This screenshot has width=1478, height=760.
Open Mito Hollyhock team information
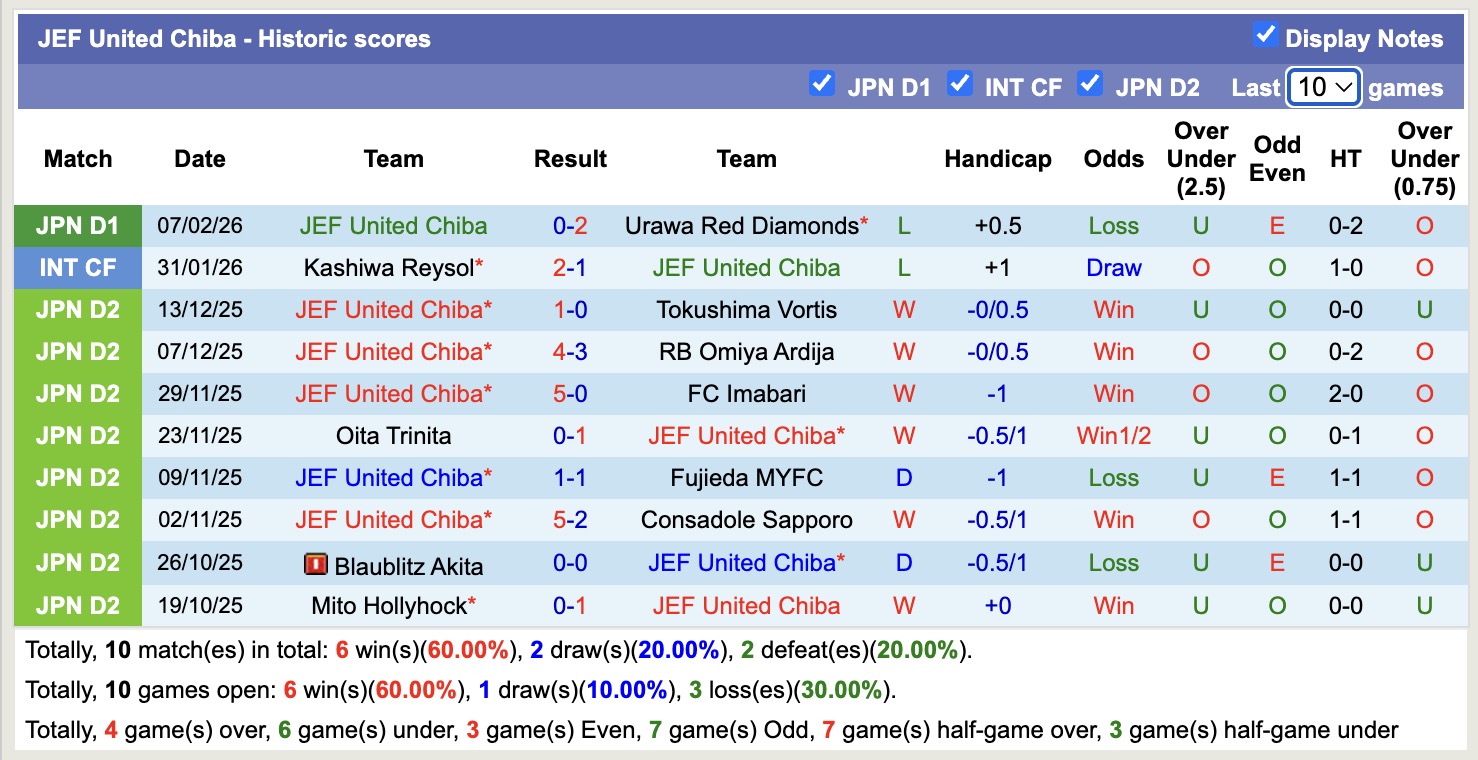coord(387,604)
